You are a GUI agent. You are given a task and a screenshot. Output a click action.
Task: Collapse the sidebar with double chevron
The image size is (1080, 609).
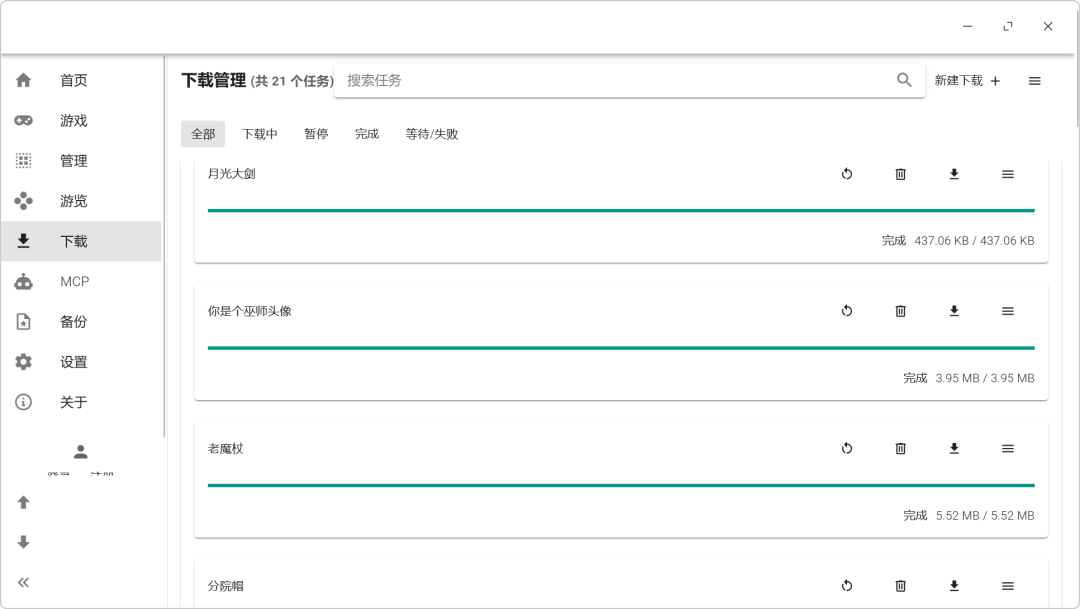(x=23, y=583)
